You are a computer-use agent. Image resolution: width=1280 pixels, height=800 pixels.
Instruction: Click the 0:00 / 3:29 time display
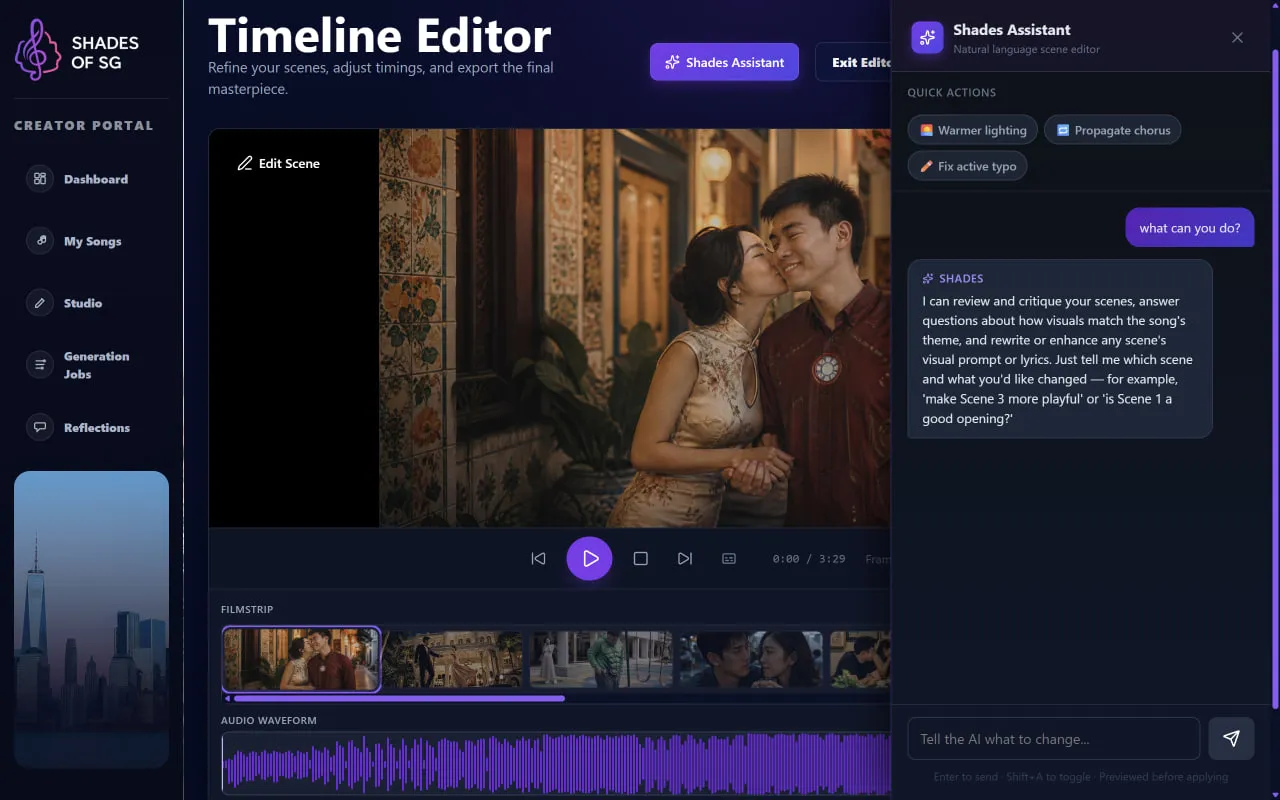[x=809, y=559]
